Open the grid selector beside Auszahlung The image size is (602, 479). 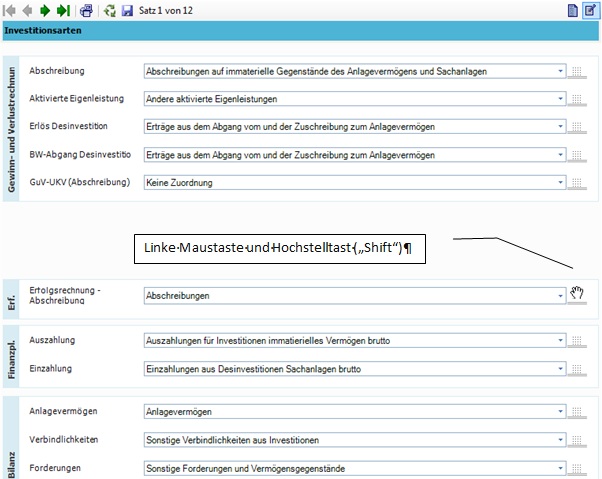(x=577, y=341)
